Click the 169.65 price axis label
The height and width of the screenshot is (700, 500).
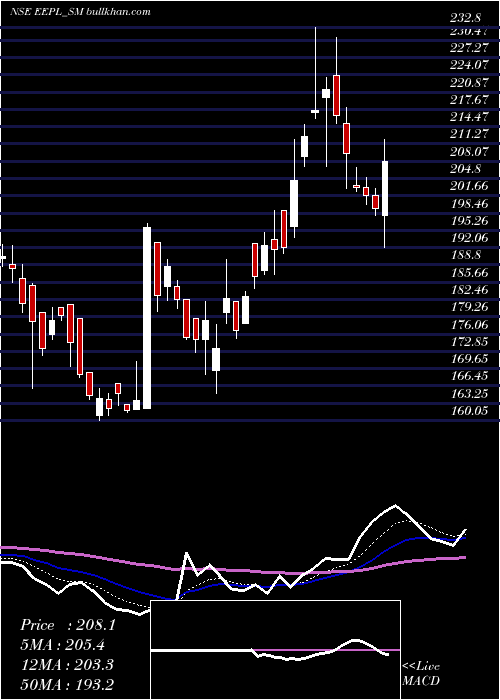click(468, 359)
